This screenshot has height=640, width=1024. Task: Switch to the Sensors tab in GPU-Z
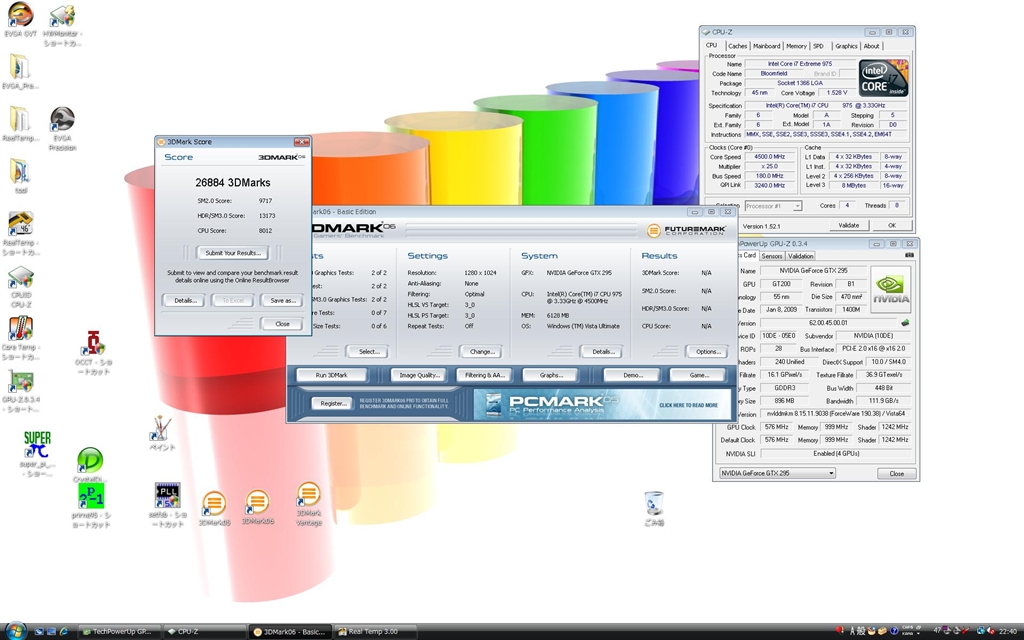[x=771, y=256]
